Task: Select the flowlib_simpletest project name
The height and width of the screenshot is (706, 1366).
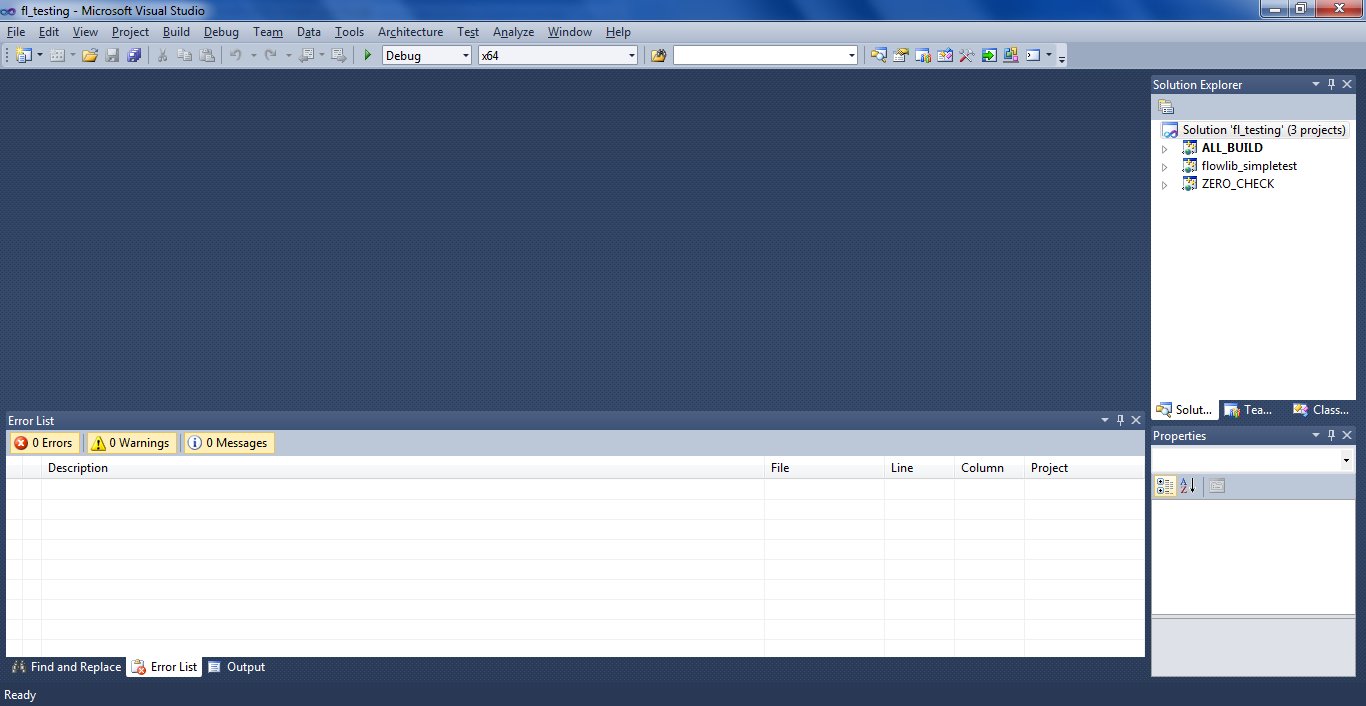Action: (x=1249, y=166)
